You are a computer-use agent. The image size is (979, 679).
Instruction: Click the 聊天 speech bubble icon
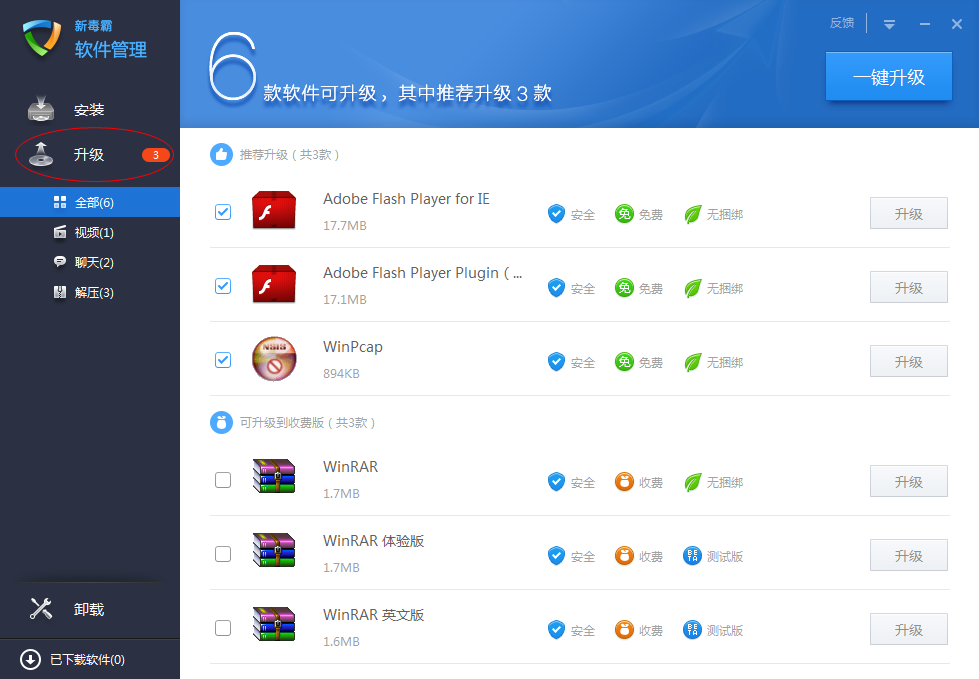[60, 262]
